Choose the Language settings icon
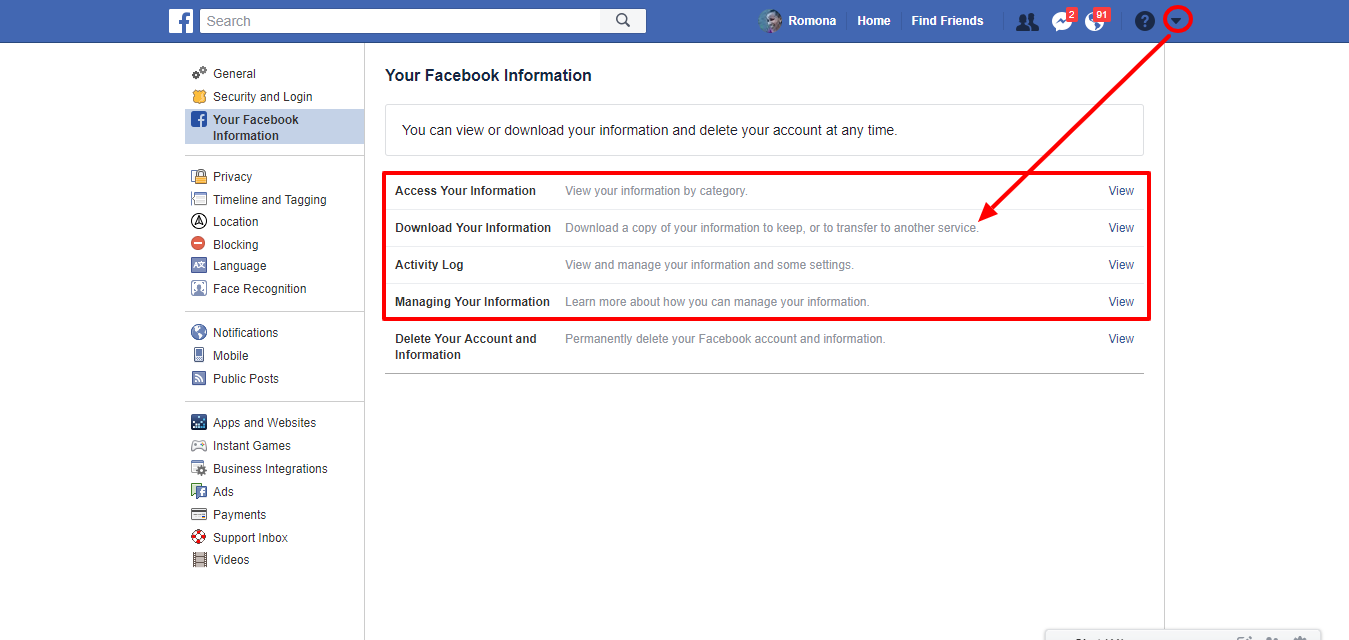 pos(199,266)
